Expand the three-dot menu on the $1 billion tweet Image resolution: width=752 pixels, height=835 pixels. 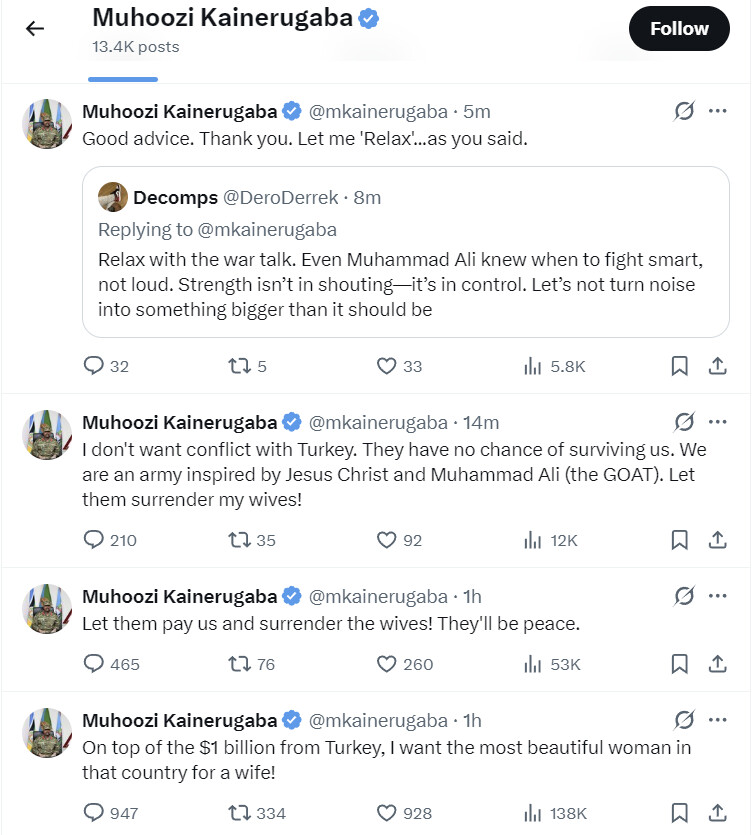point(717,720)
